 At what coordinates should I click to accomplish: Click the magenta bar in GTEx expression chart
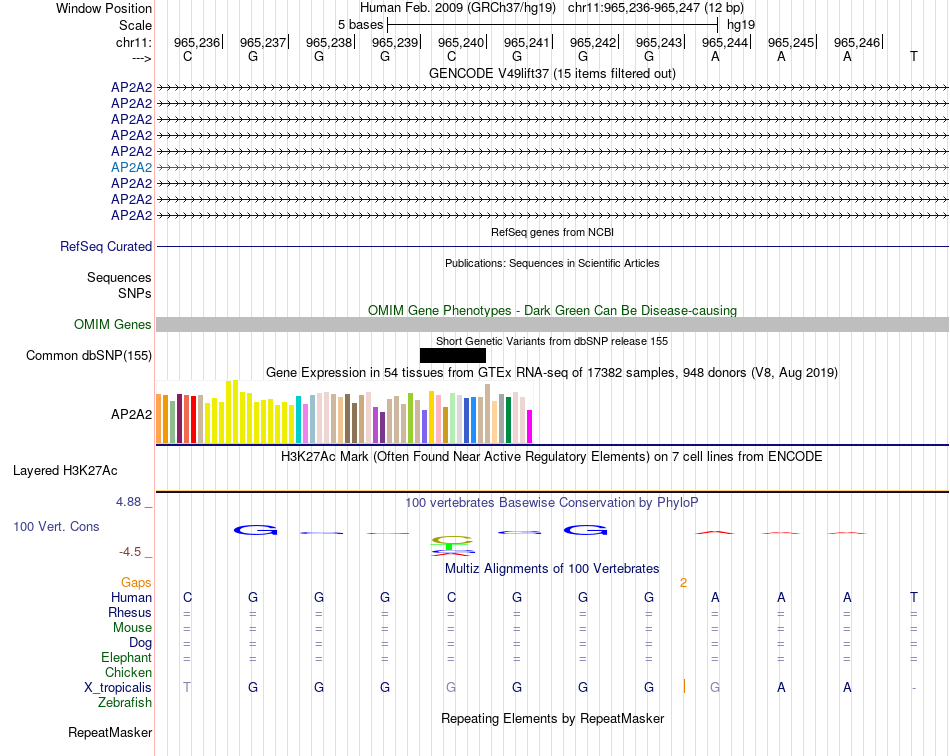pyautogui.click(x=530, y=426)
